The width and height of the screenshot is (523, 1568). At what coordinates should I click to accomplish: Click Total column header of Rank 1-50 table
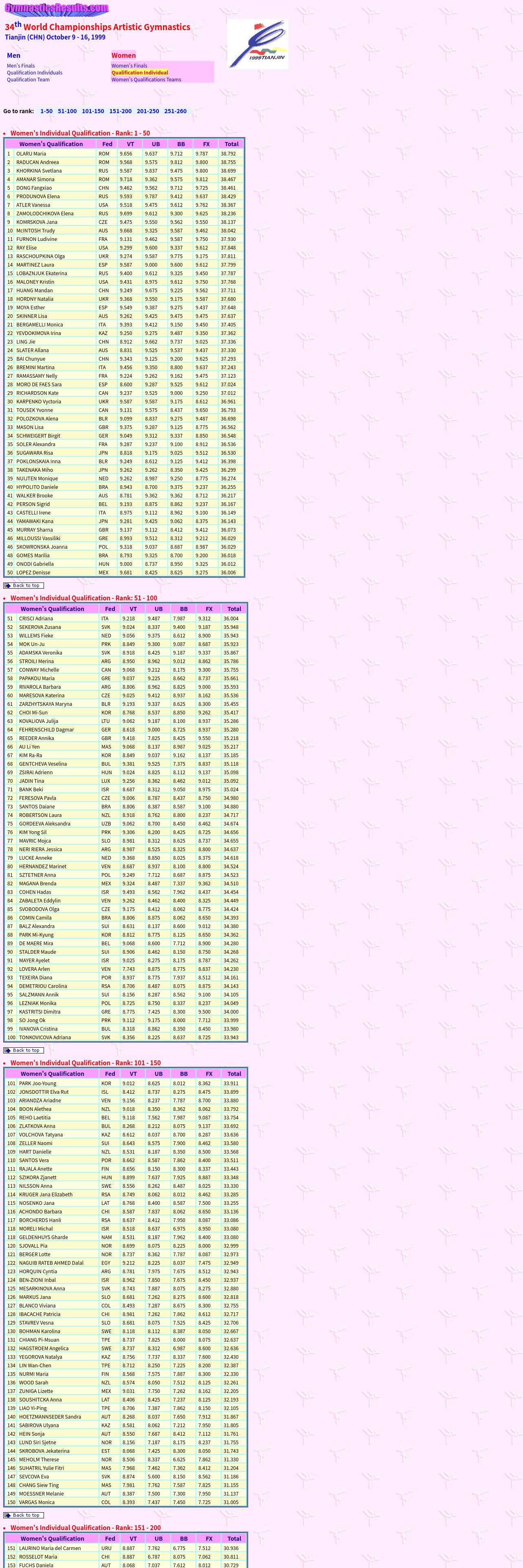coord(231,144)
